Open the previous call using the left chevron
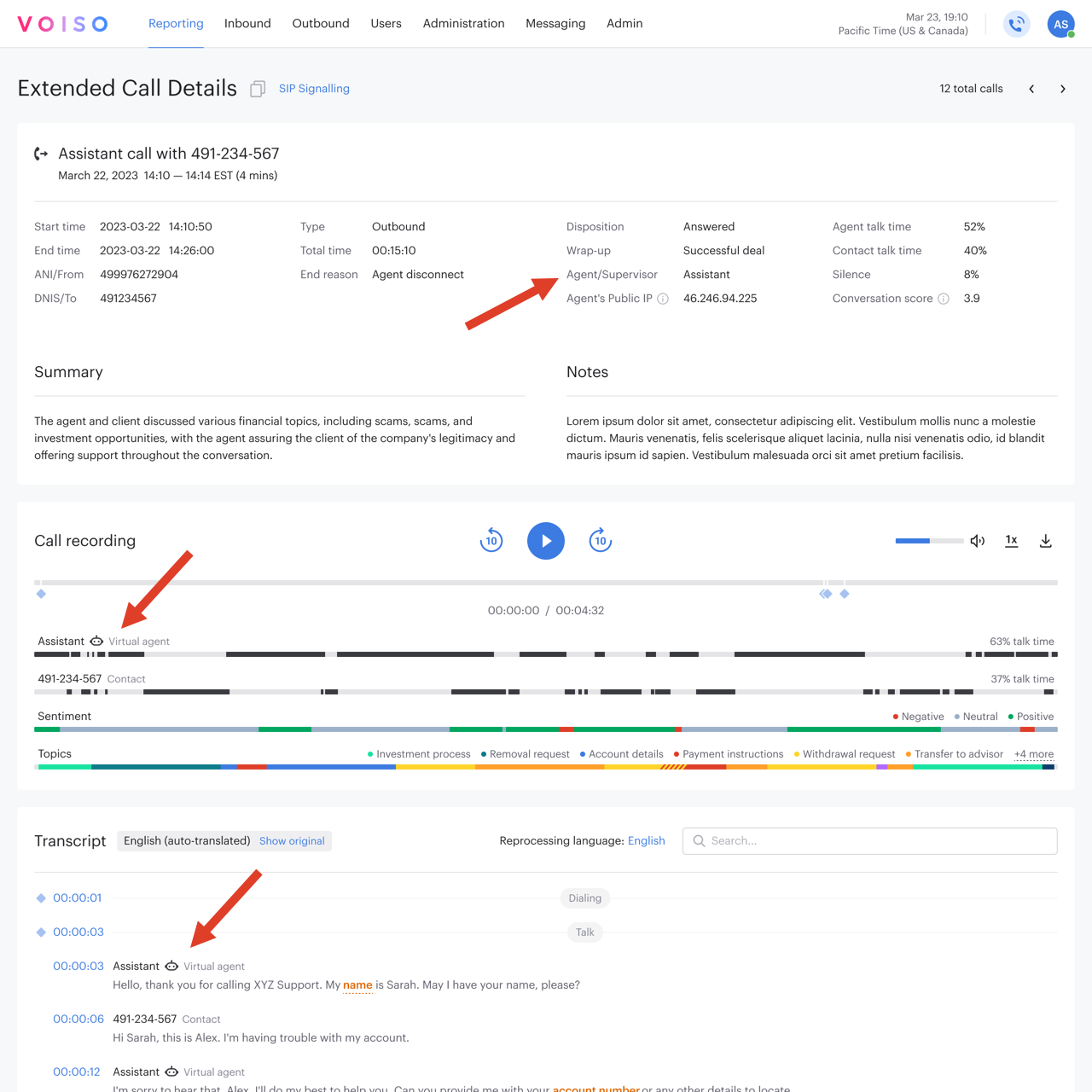1092x1092 pixels. [x=1031, y=88]
